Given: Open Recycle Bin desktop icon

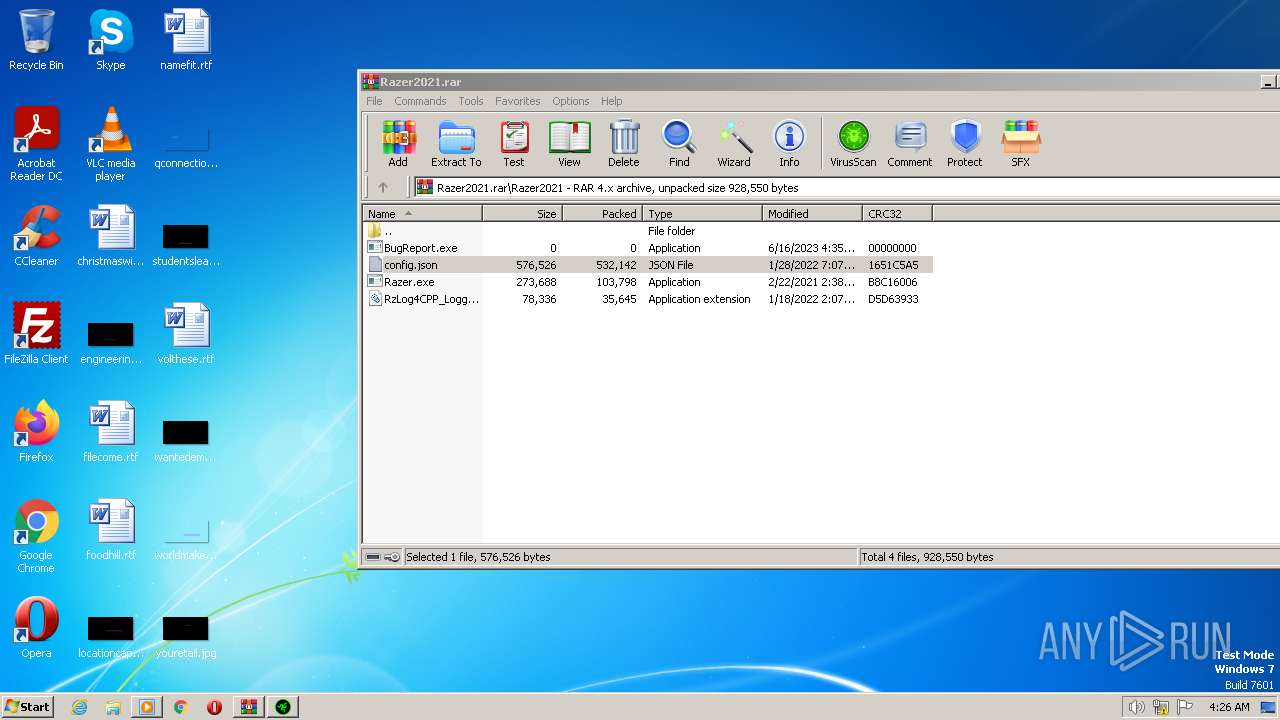Looking at the screenshot, I should coord(36,40).
